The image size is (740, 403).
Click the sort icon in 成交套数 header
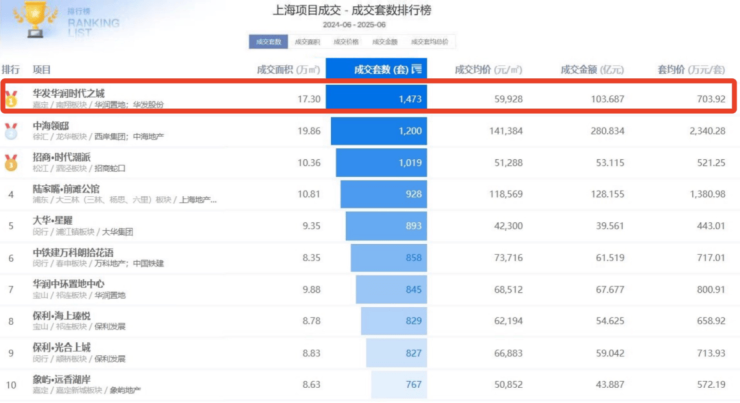pyautogui.click(x=417, y=70)
